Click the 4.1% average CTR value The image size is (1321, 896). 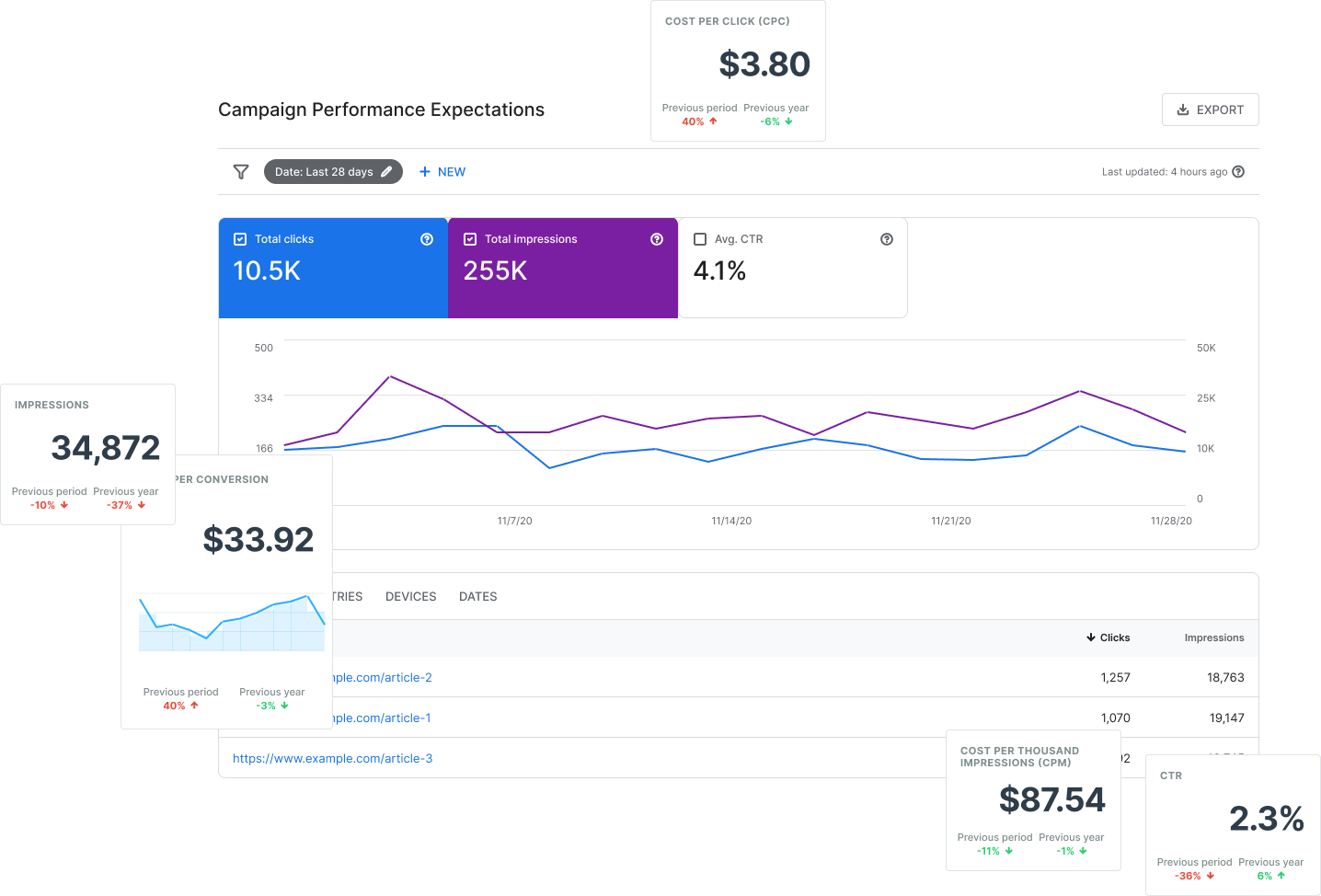(x=719, y=270)
